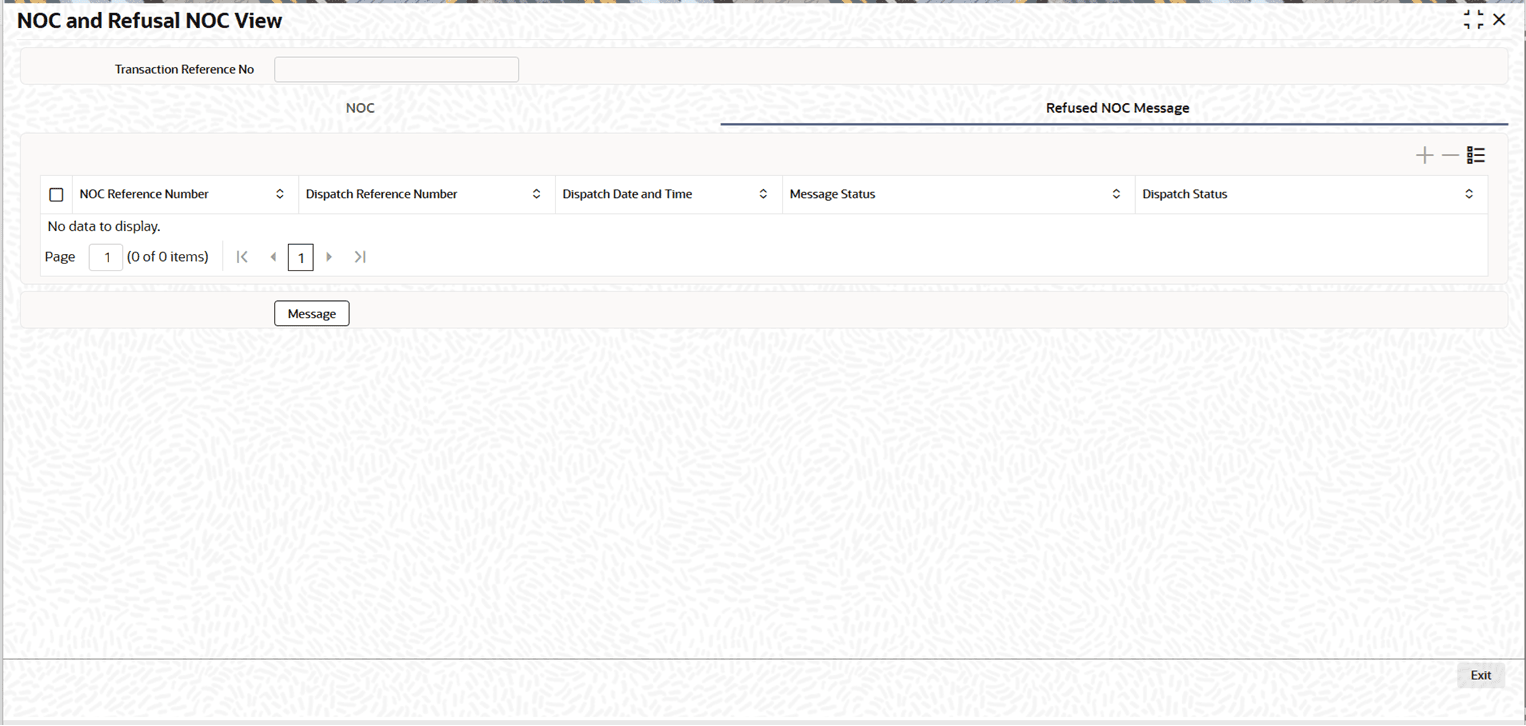The width and height of the screenshot is (1526, 726).
Task: Click the Transaction Reference No field
Action: tap(396, 69)
